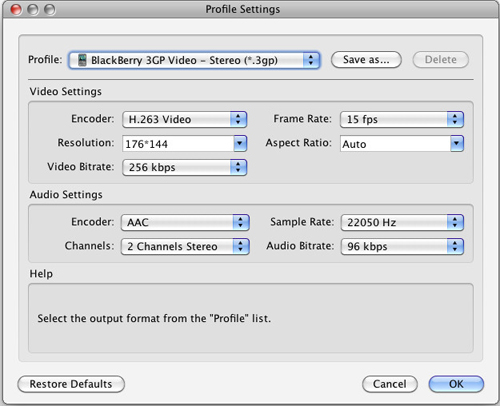Open the Video Bitrate dropdown 256 kbps
500x406 pixels.
click(184, 167)
